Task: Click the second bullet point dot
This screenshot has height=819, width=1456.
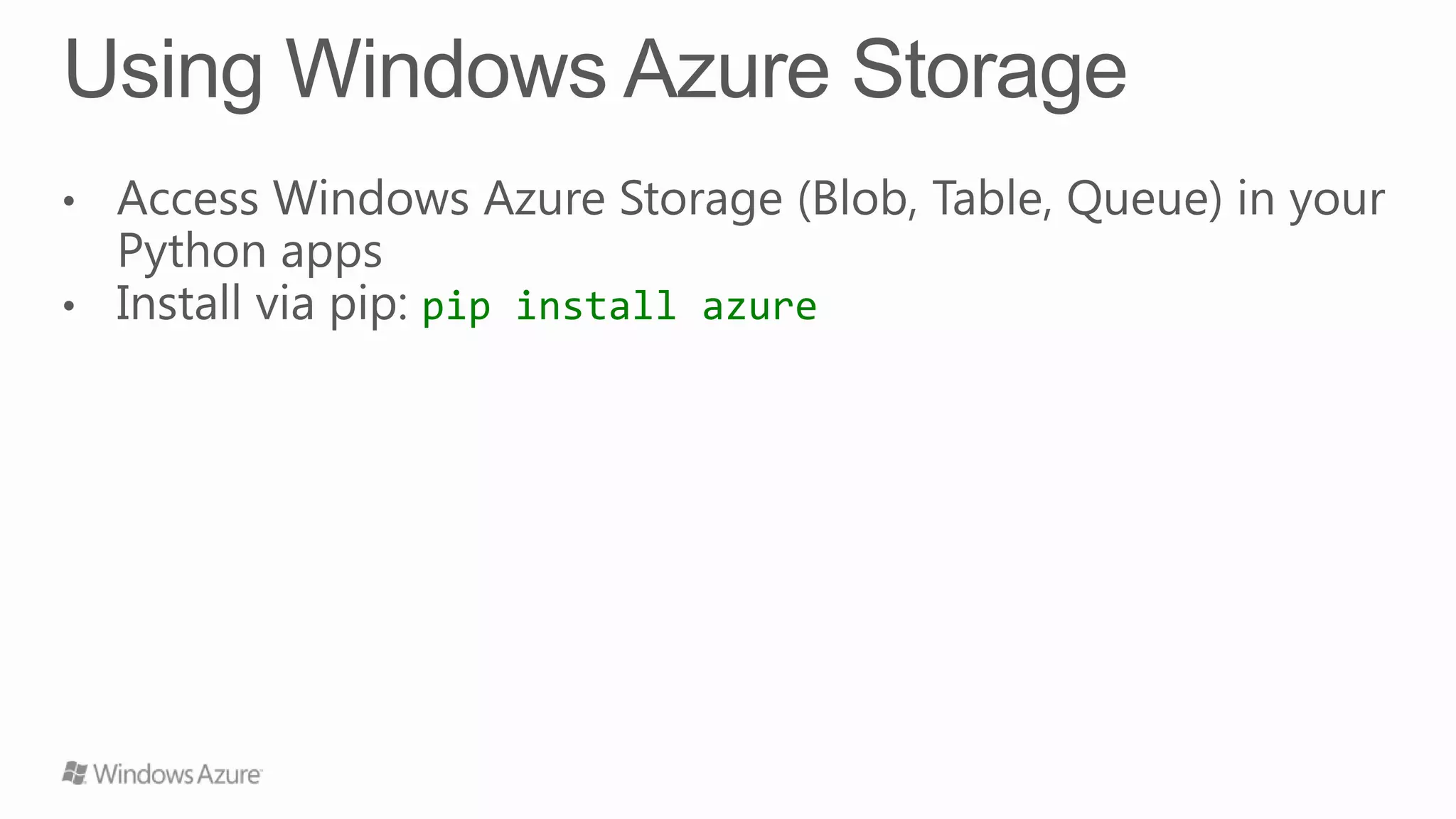Action: point(68,306)
